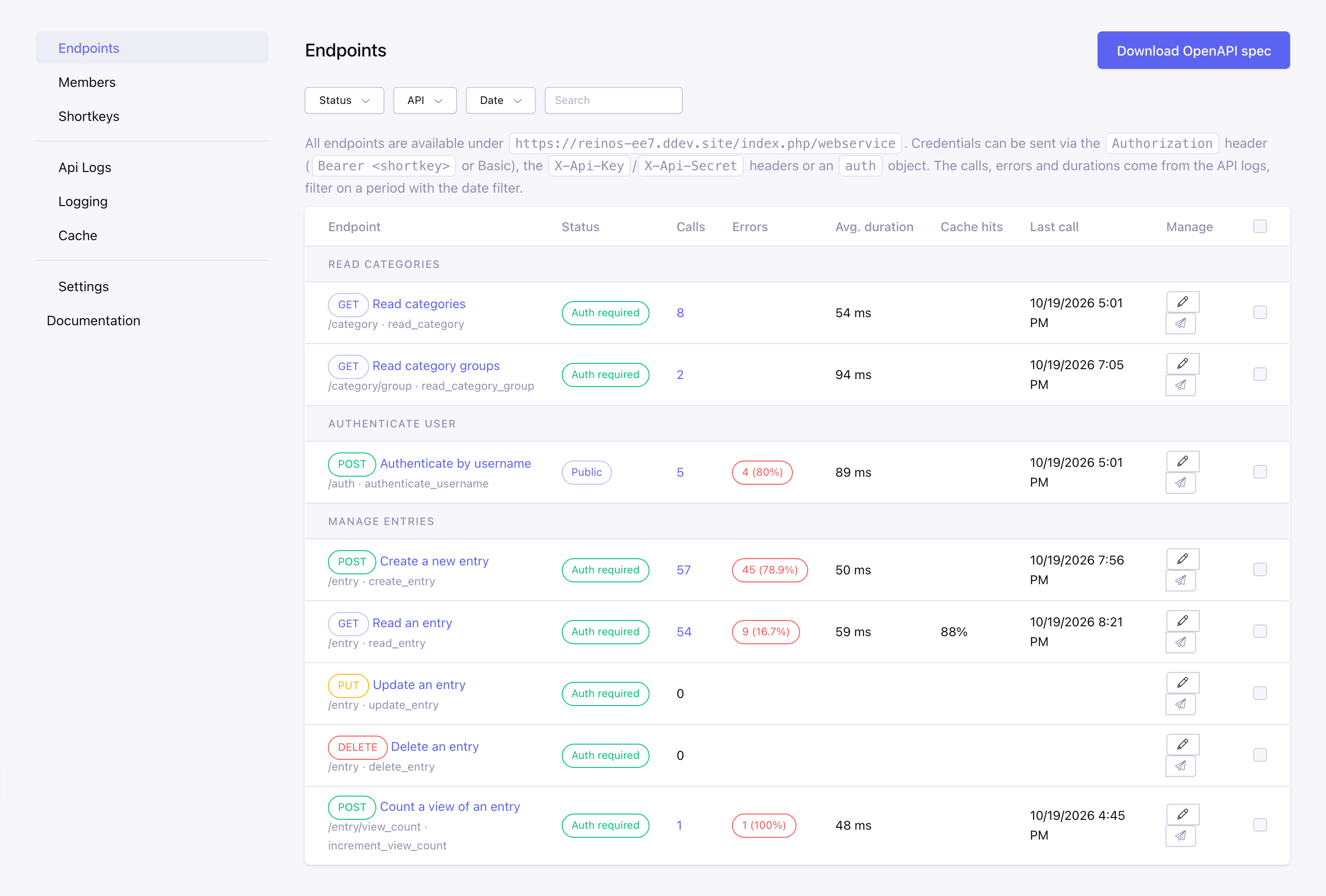The width and height of the screenshot is (1326, 896).
Task: Check the Read categories row checkbox
Action: (1260, 312)
